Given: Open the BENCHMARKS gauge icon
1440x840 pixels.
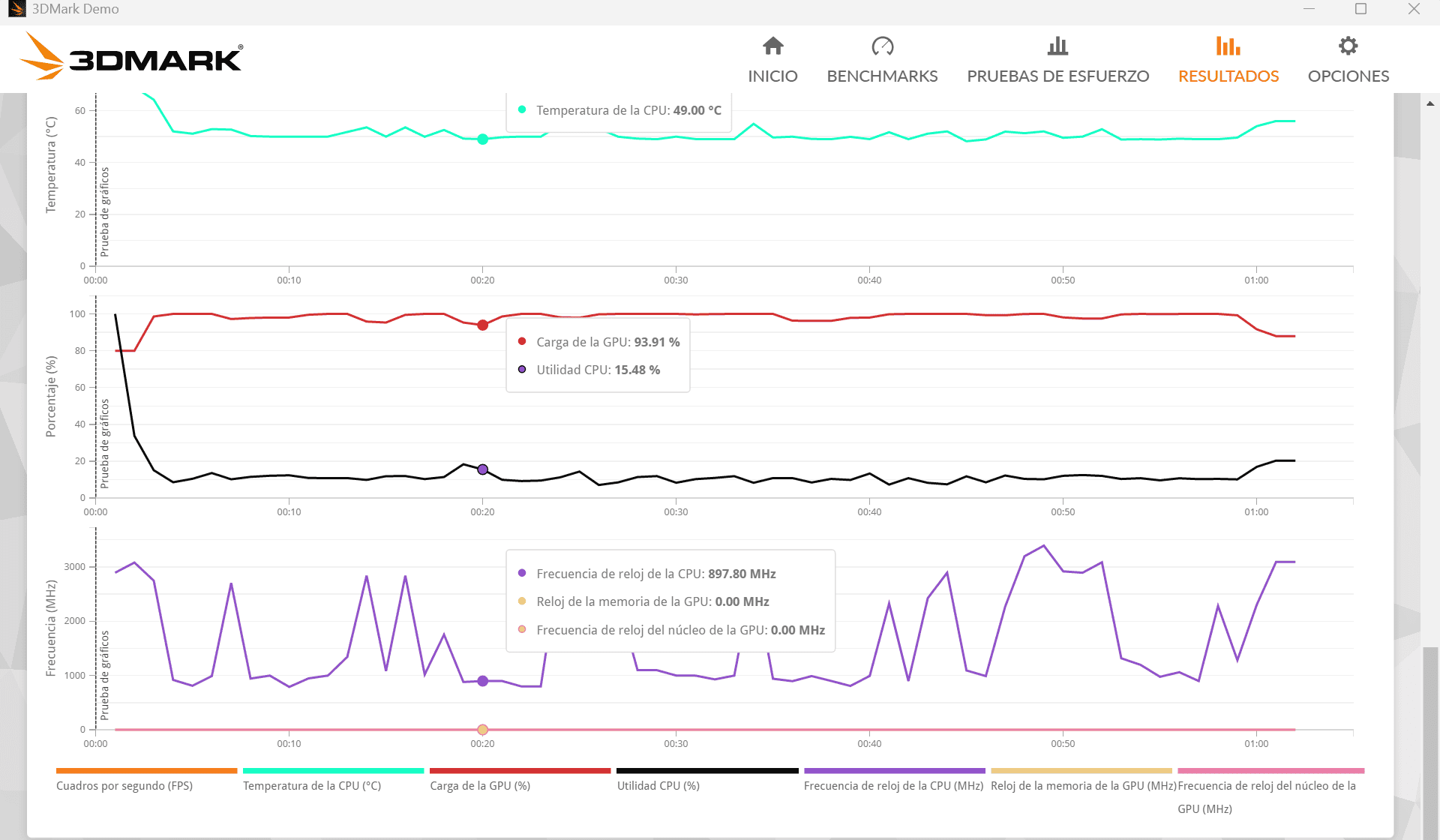Looking at the screenshot, I should (x=882, y=46).
